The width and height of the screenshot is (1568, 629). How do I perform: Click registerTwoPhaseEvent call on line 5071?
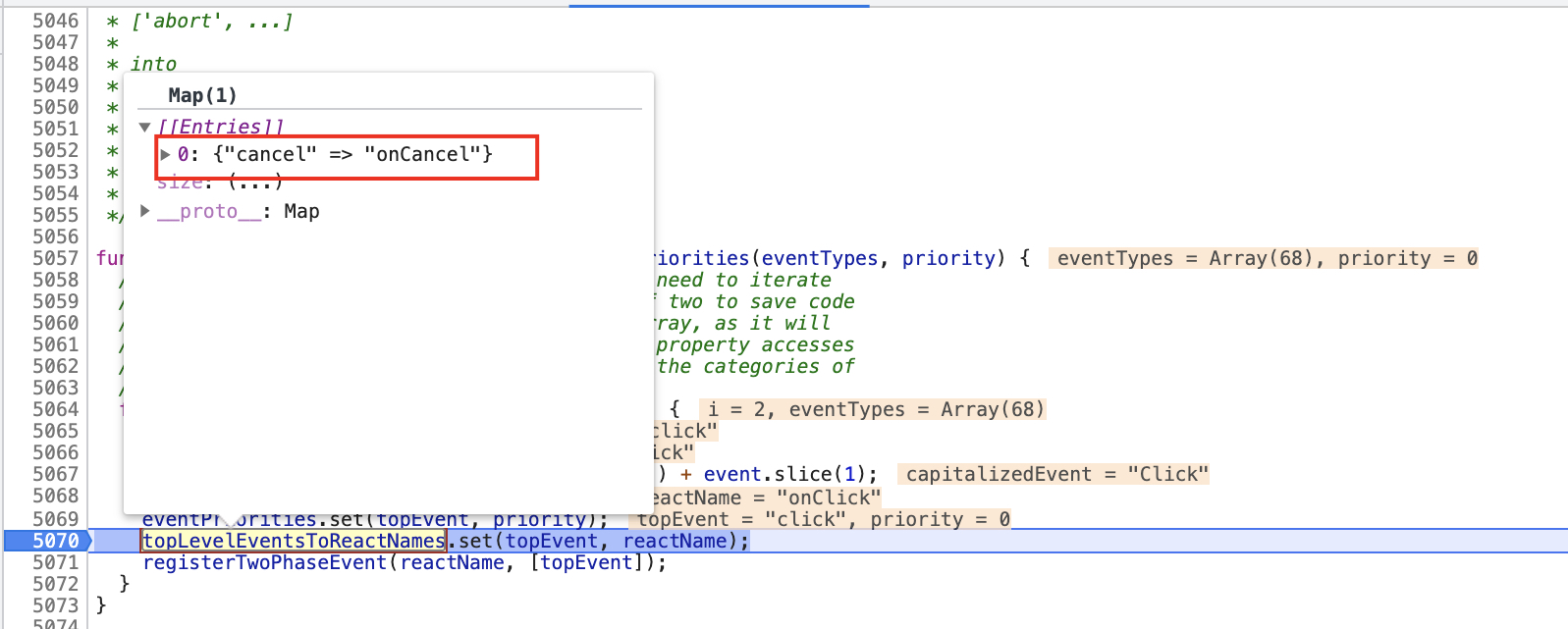pyautogui.click(x=265, y=562)
